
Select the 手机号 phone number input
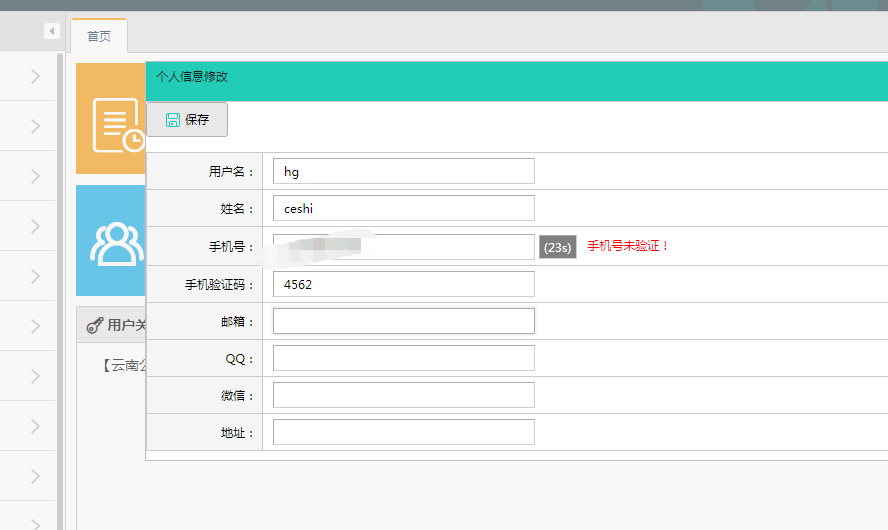pyautogui.click(x=403, y=246)
